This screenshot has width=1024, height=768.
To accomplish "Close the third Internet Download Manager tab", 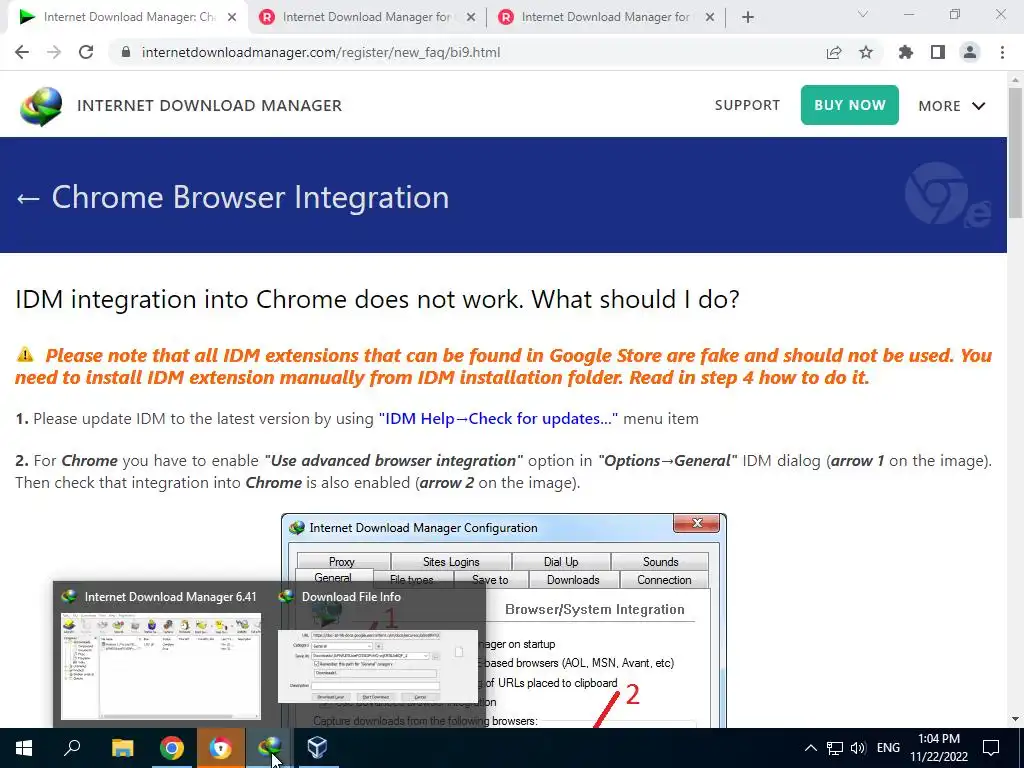I will coord(710,18).
